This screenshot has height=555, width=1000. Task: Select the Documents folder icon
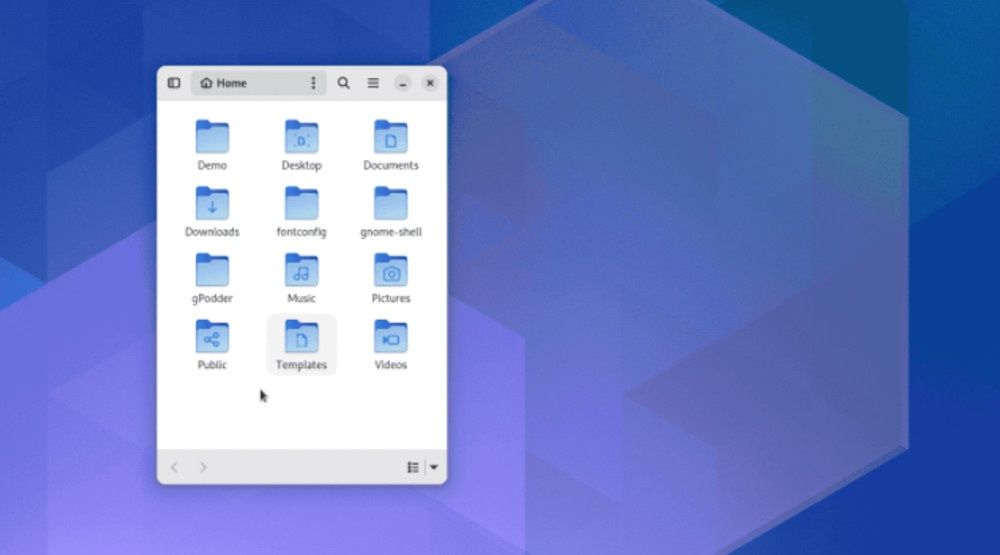[390, 137]
